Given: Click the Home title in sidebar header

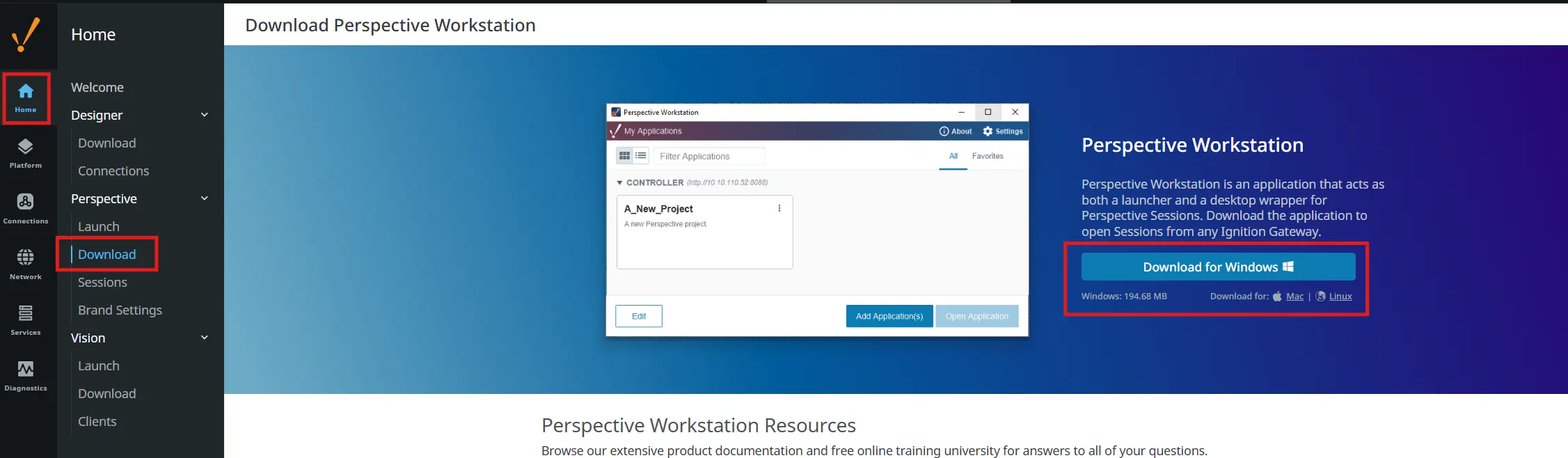Looking at the screenshot, I should pyautogui.click(x=93, y=34).
